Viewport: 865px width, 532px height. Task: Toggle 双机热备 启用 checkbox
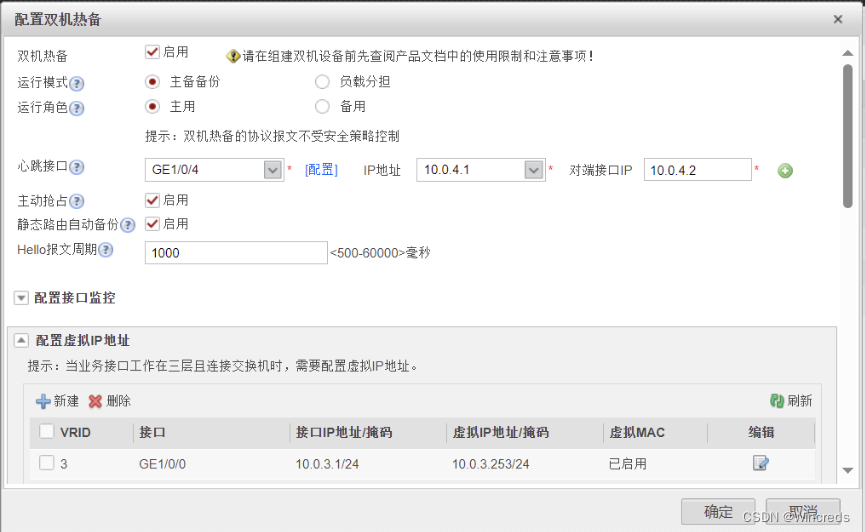pyautogui.click(x=152, y=52)
